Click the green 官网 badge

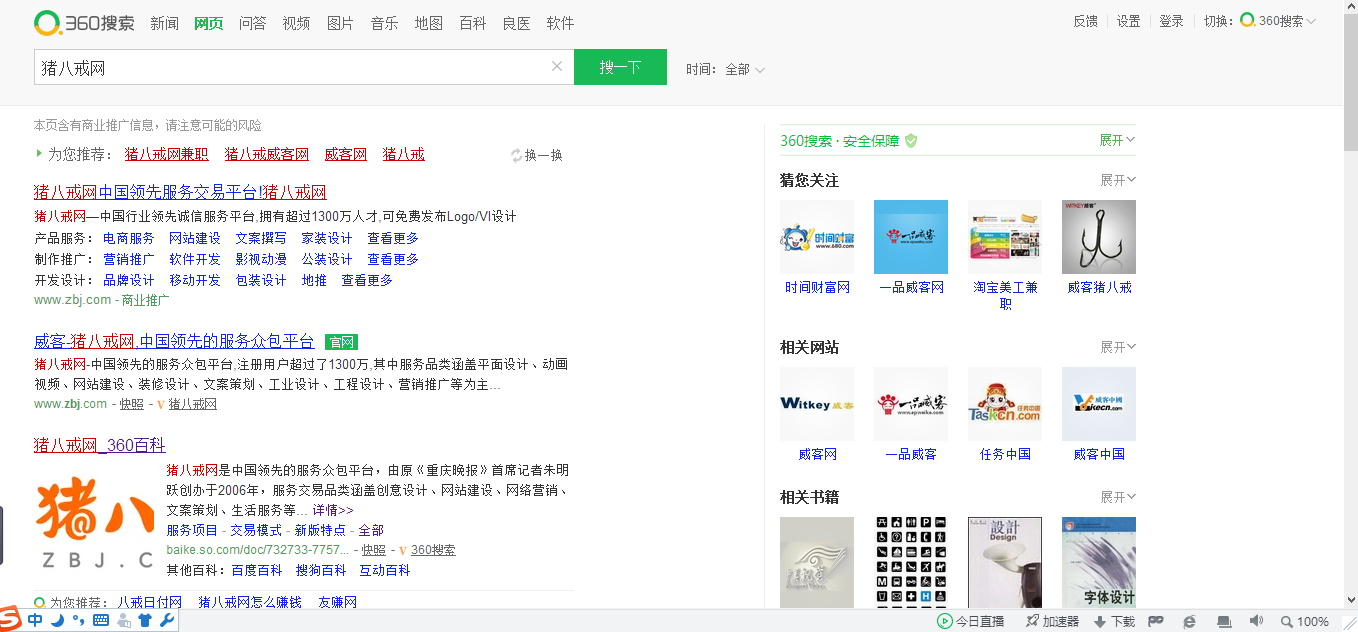(x=341, y=342)
